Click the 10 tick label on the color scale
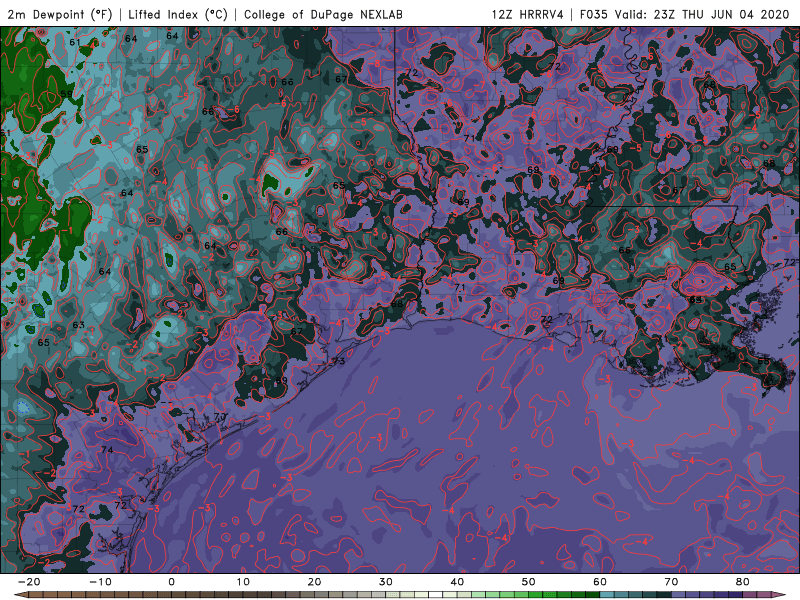The image size is (800, 600). [x=243, y=582]
